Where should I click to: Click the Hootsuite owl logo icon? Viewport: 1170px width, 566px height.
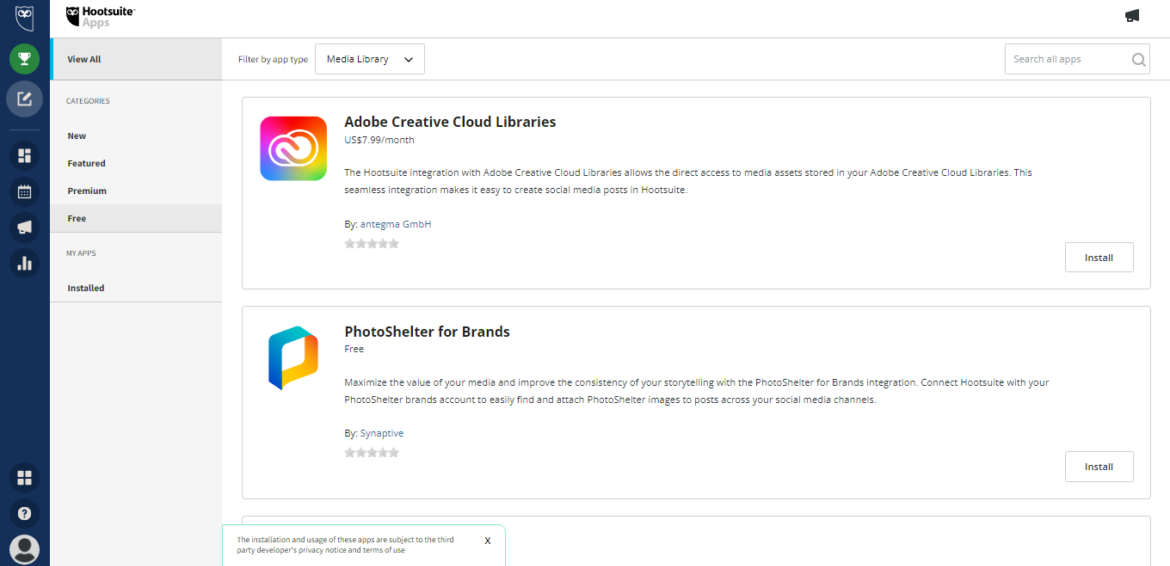pyautogui.click(x=24, y=18)
